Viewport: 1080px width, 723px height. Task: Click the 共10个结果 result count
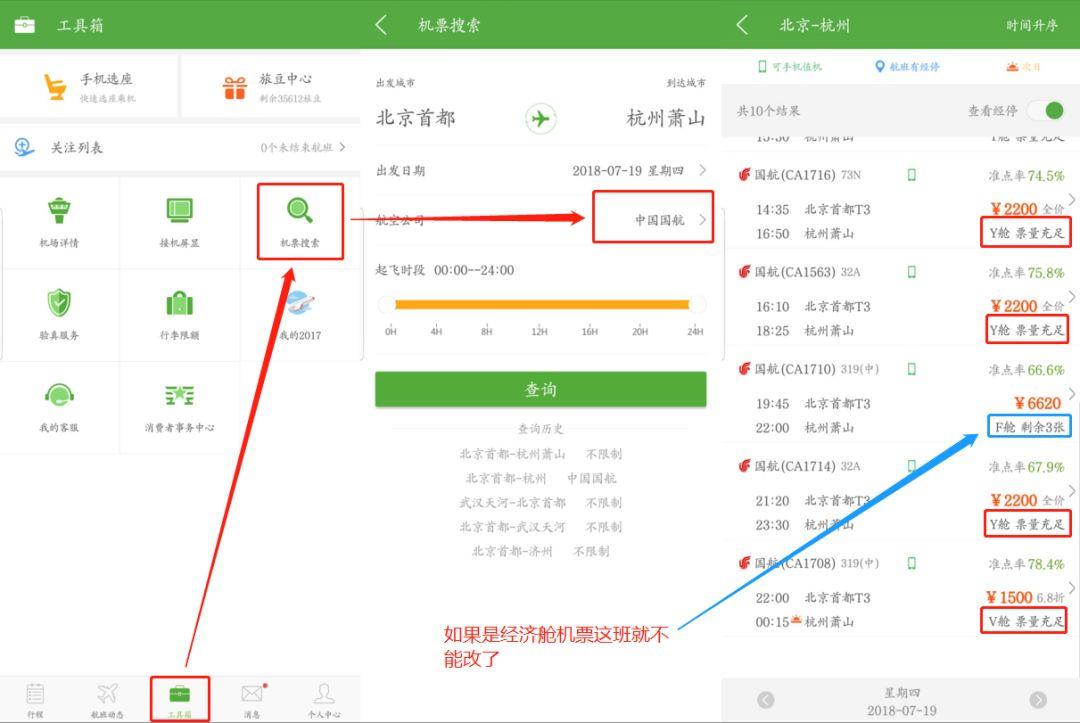tap(768, 111)
